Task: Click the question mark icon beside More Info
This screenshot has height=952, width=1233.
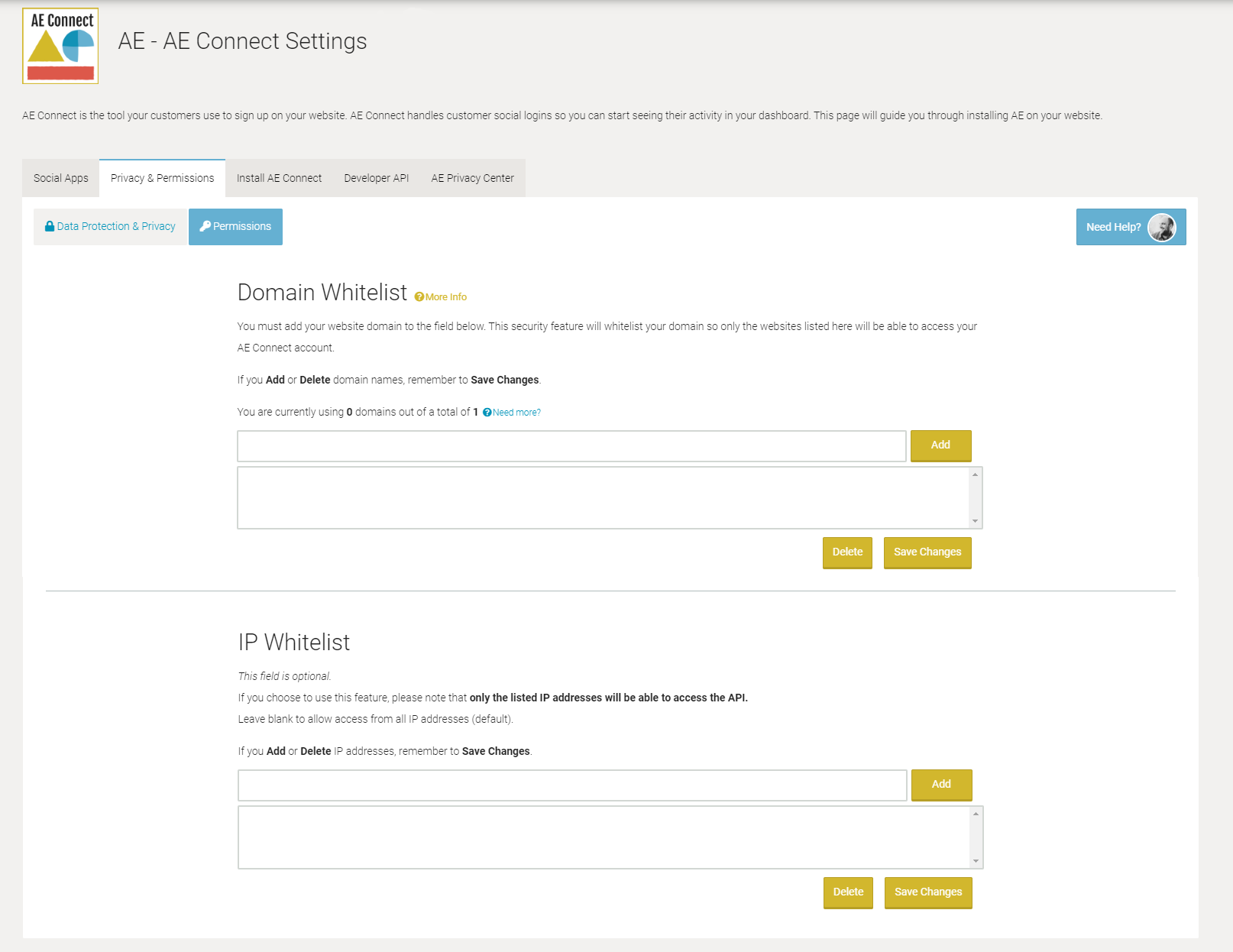Action: click(x=419, y=296)
